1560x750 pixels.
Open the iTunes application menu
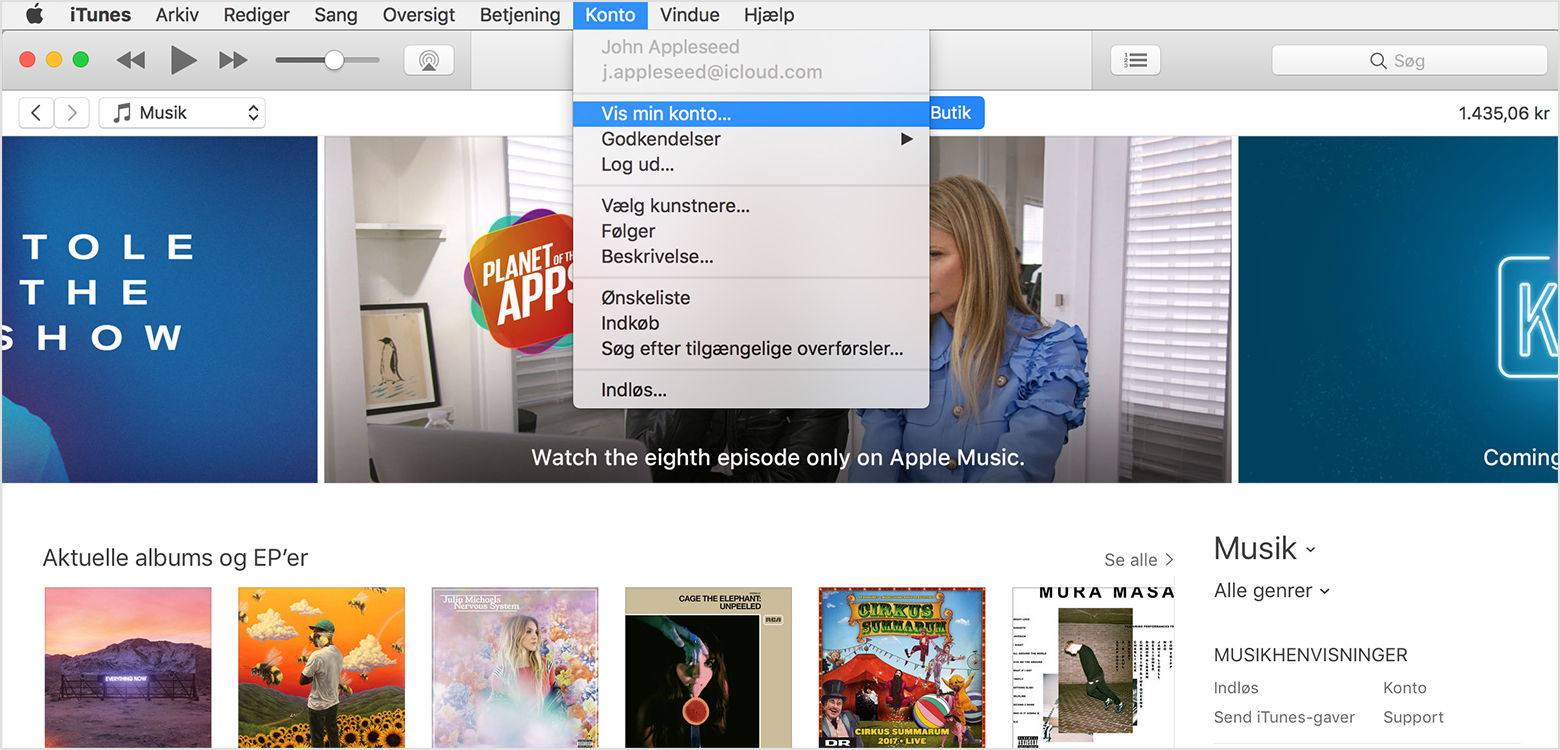point(100,15)
